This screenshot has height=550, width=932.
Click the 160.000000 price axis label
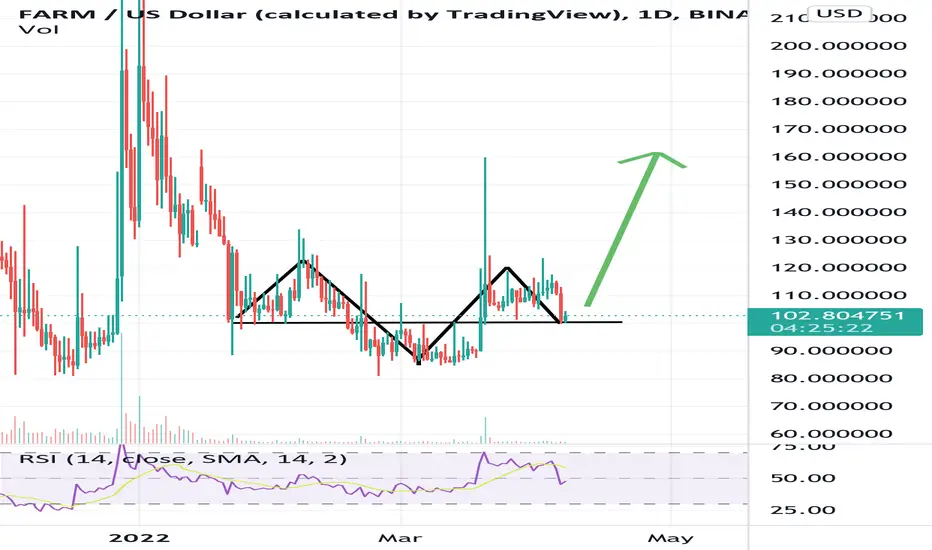pyautogui.click(x=839, y=157)
